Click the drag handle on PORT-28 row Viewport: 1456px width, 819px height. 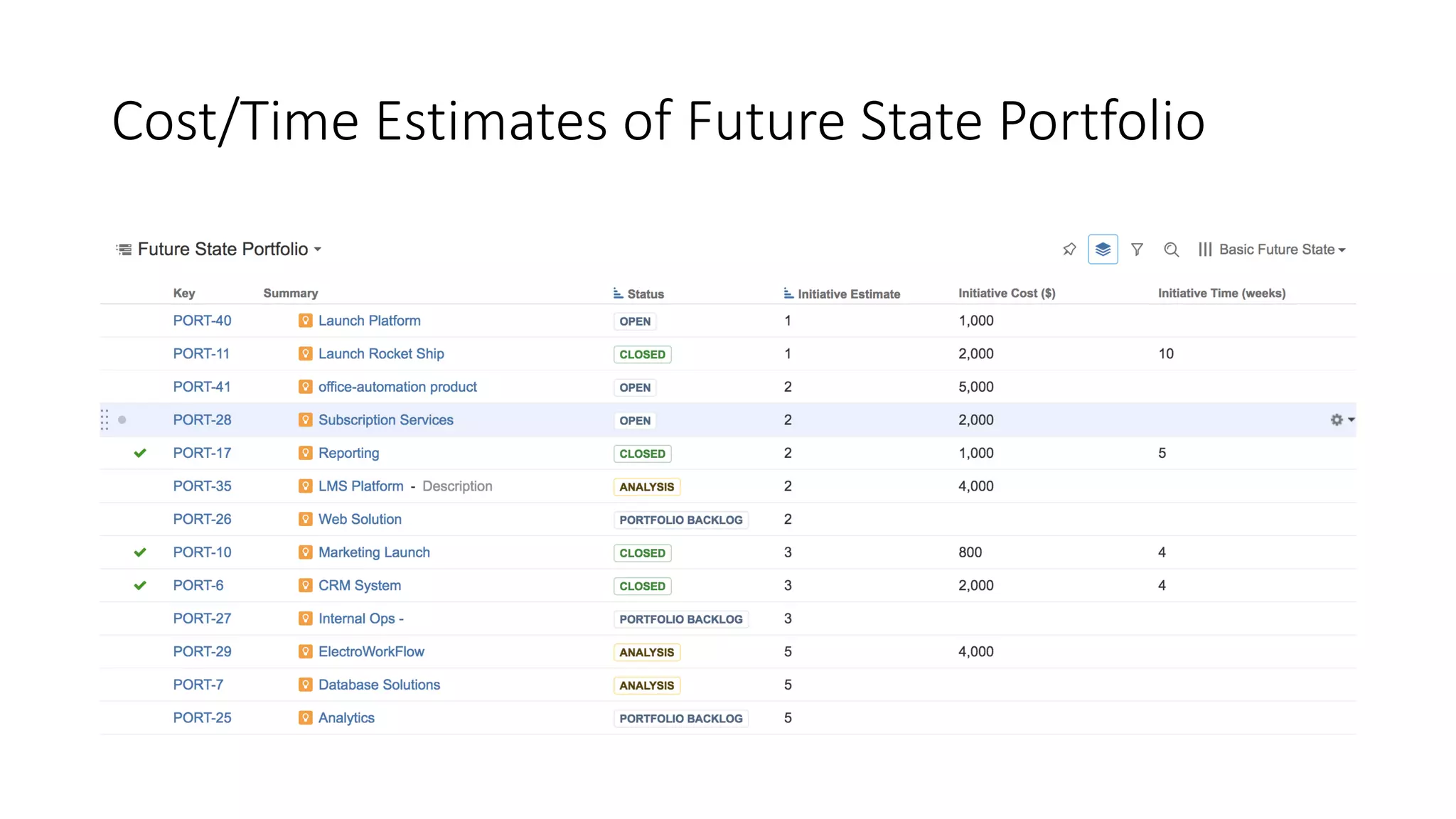click(x=105, y=420)
